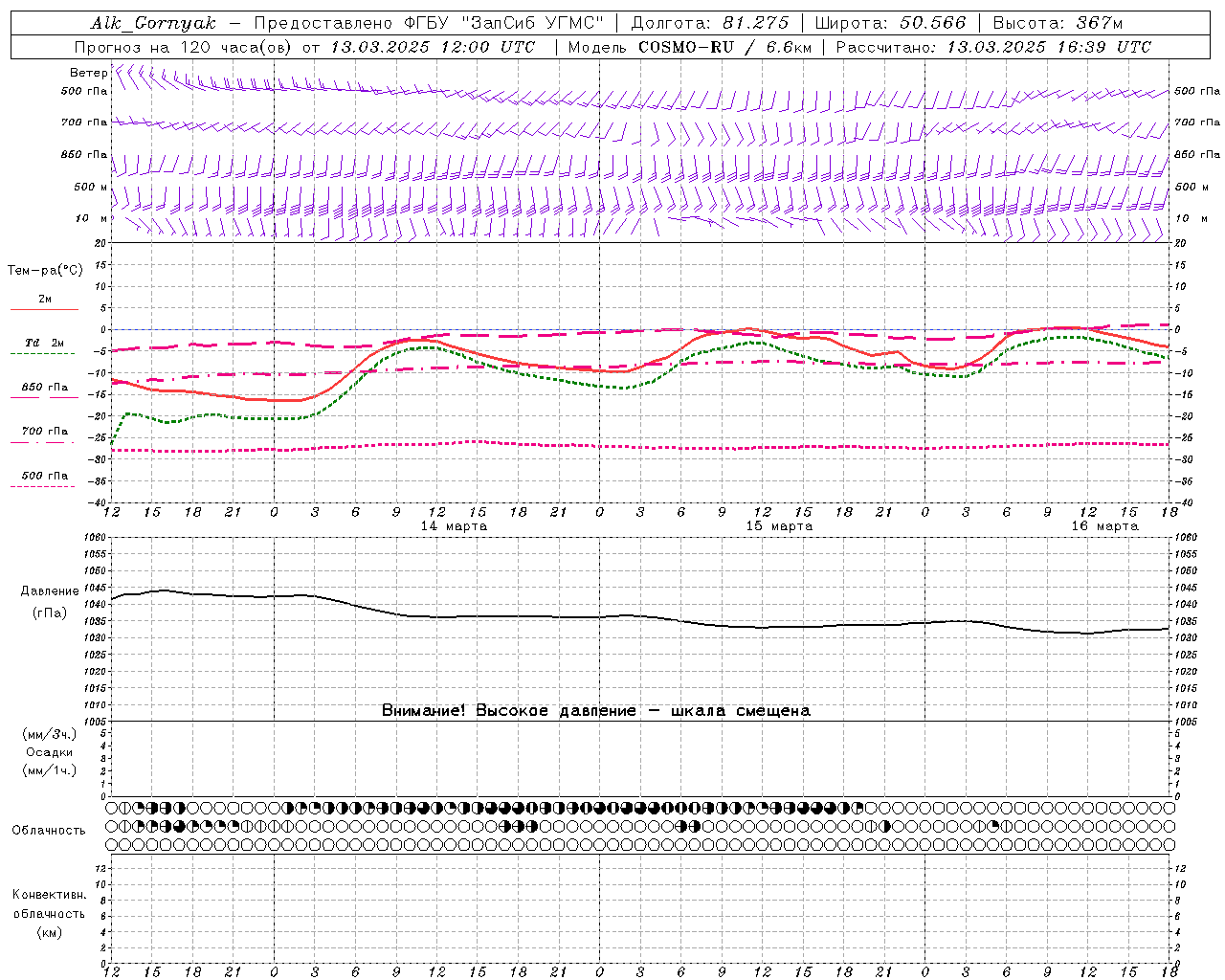This screenshot has height=980, width=1225.
Task: Click the Давление pressure panel label
Action: 50,591
